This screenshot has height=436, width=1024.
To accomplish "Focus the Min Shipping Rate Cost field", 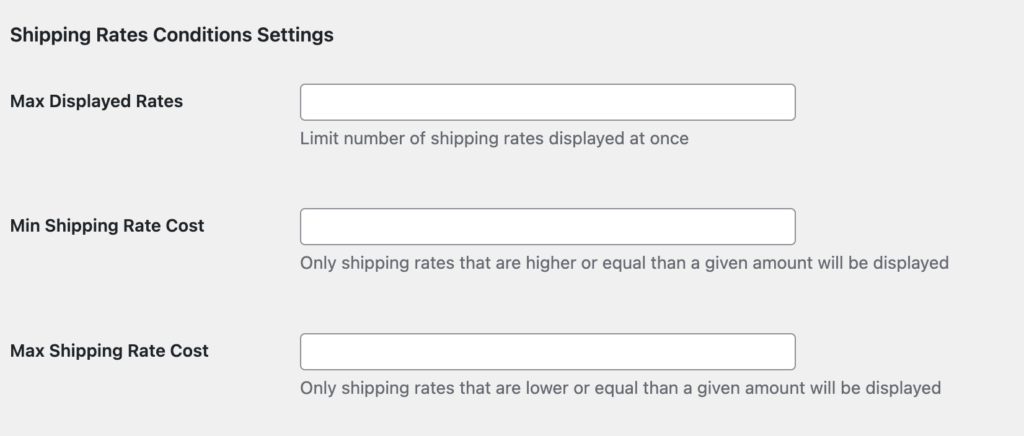I will [547, 227].
